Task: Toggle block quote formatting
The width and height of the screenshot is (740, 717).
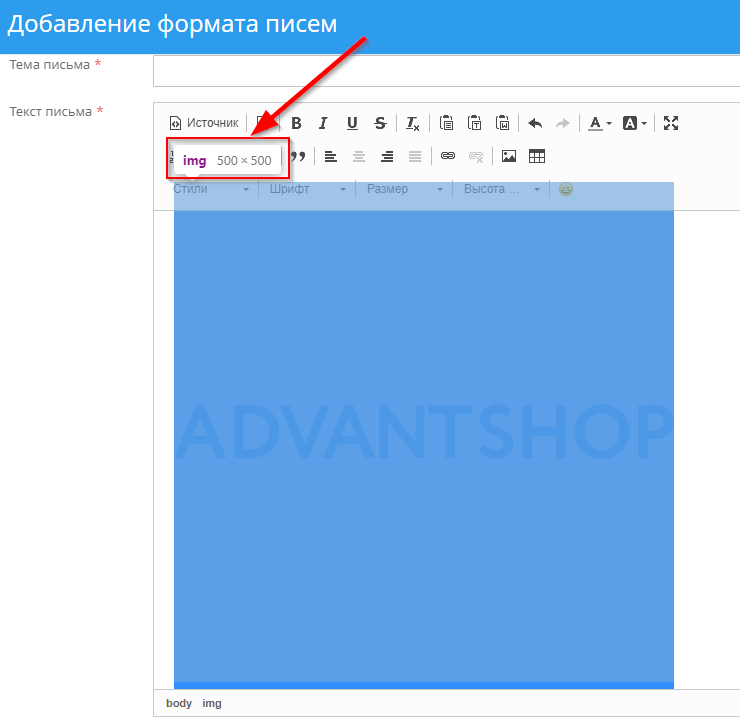Action: tap(298, 156)
